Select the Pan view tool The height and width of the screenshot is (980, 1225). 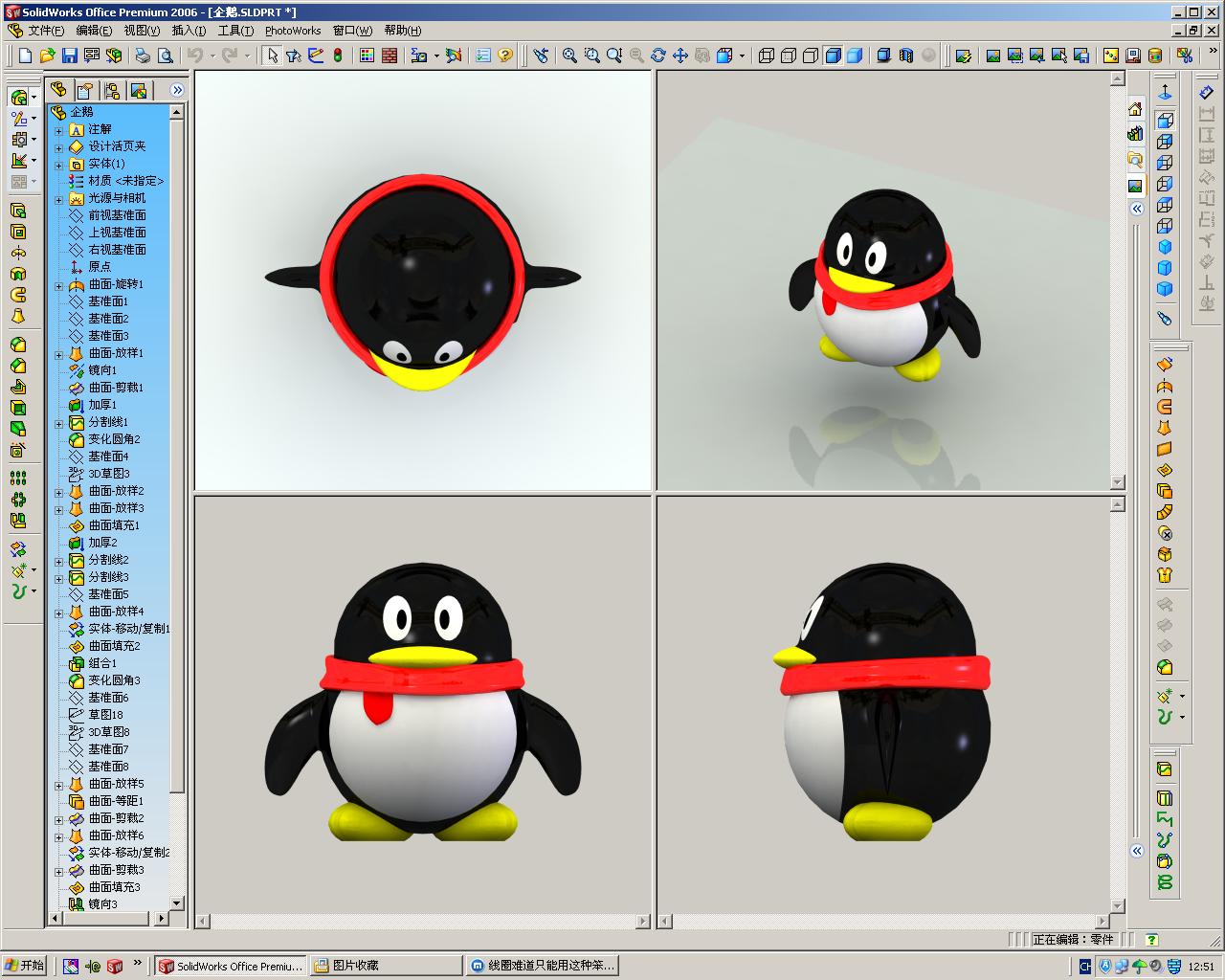click(679, 56)
